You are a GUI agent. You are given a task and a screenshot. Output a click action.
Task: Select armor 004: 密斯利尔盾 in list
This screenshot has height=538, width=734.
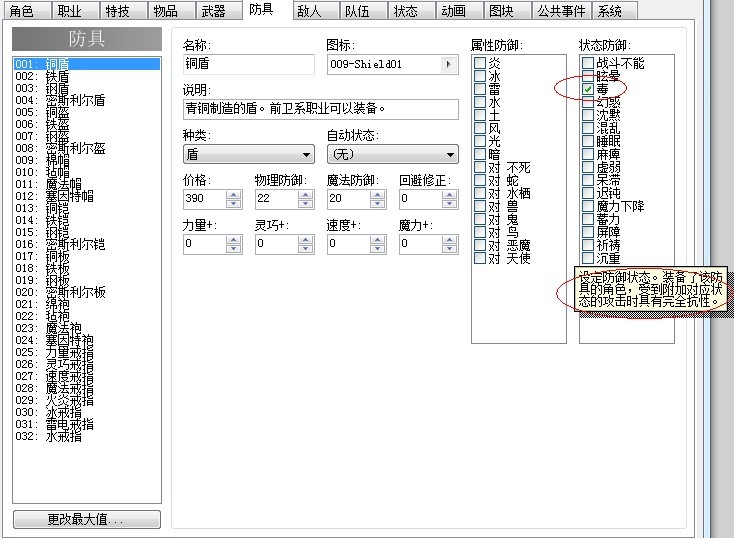tap(87, 100)
